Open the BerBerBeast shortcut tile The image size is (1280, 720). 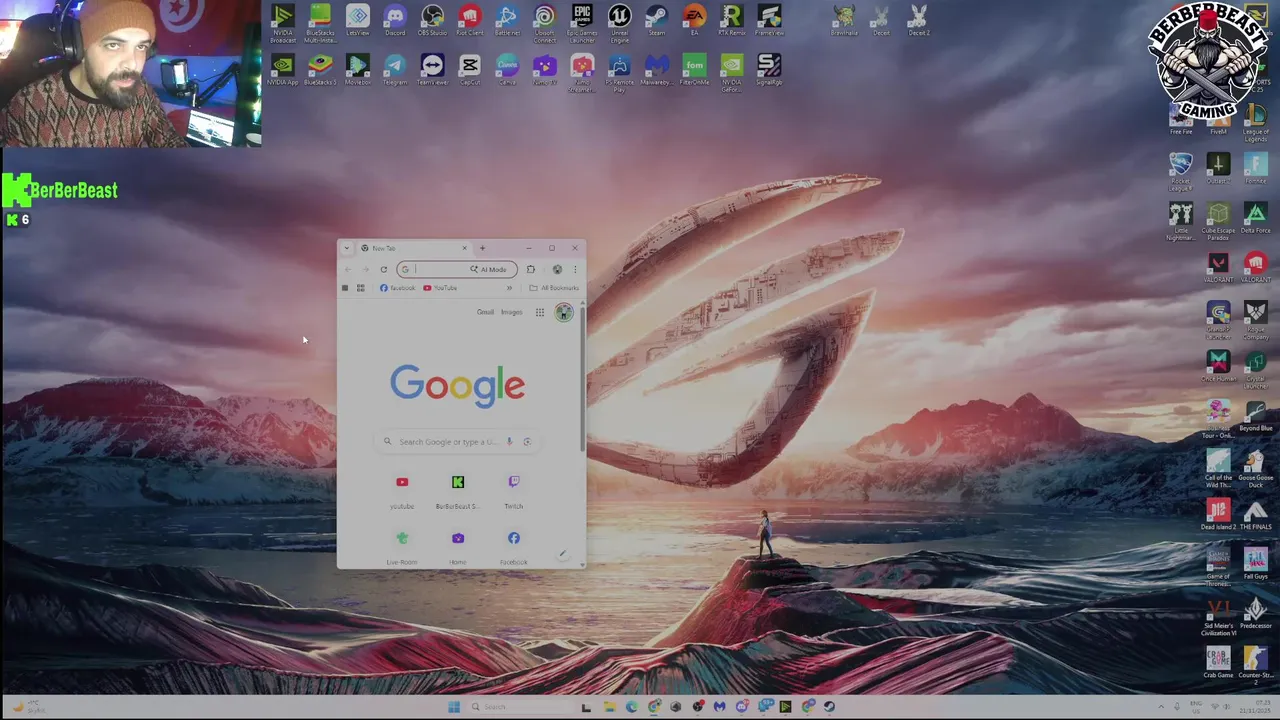point(457,490)
